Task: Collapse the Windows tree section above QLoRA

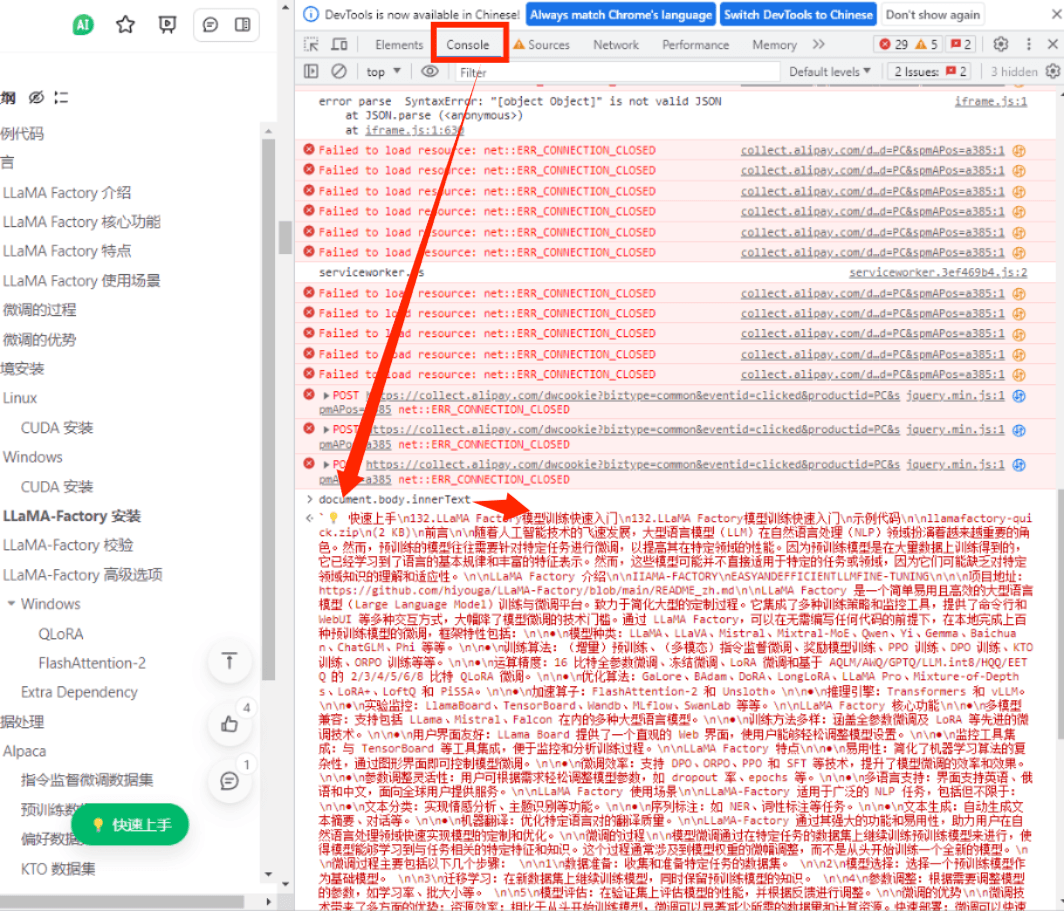Action: click(11, 603)
